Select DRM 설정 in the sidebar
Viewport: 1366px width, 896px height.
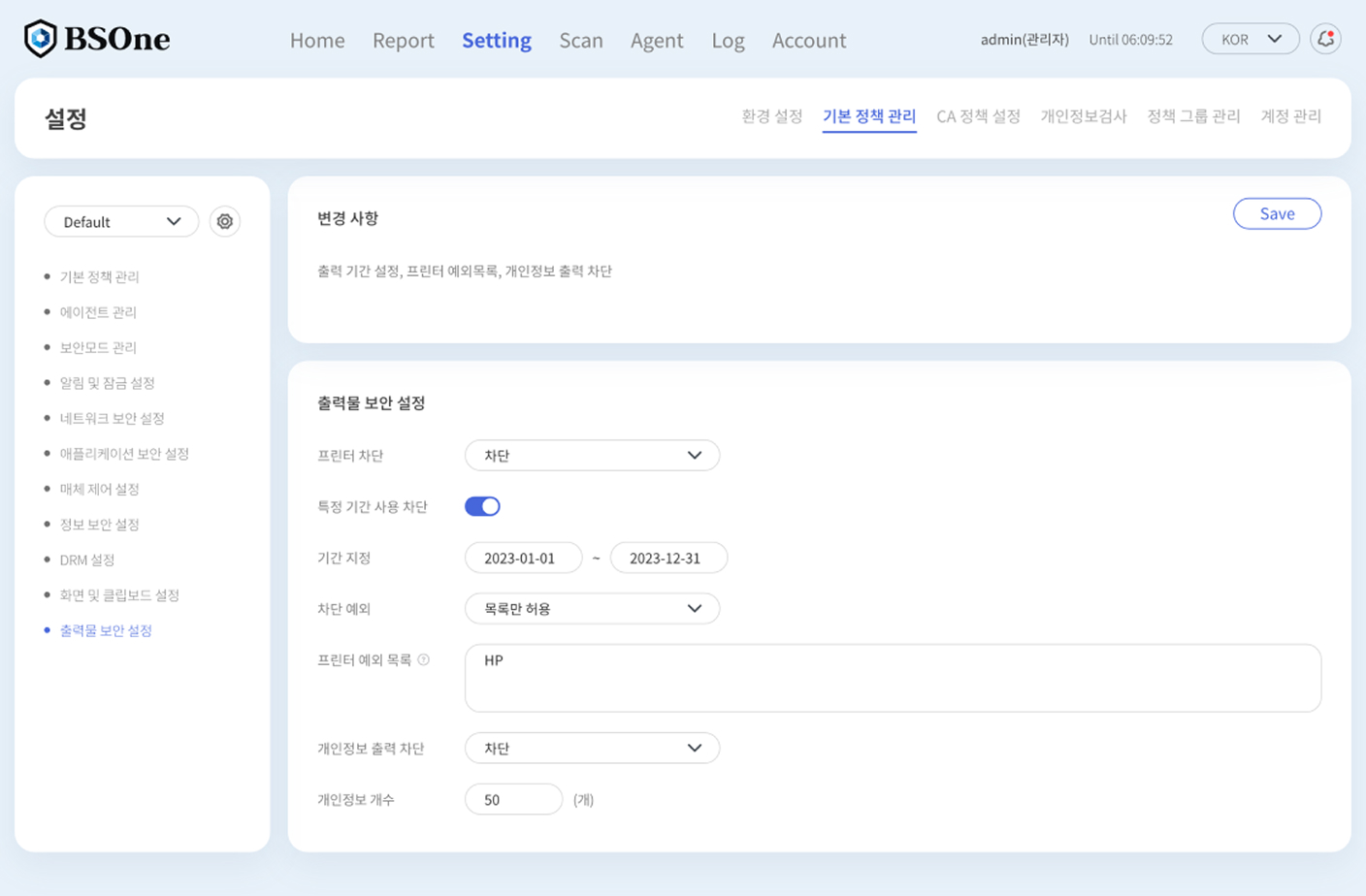(x=87, y=560)
